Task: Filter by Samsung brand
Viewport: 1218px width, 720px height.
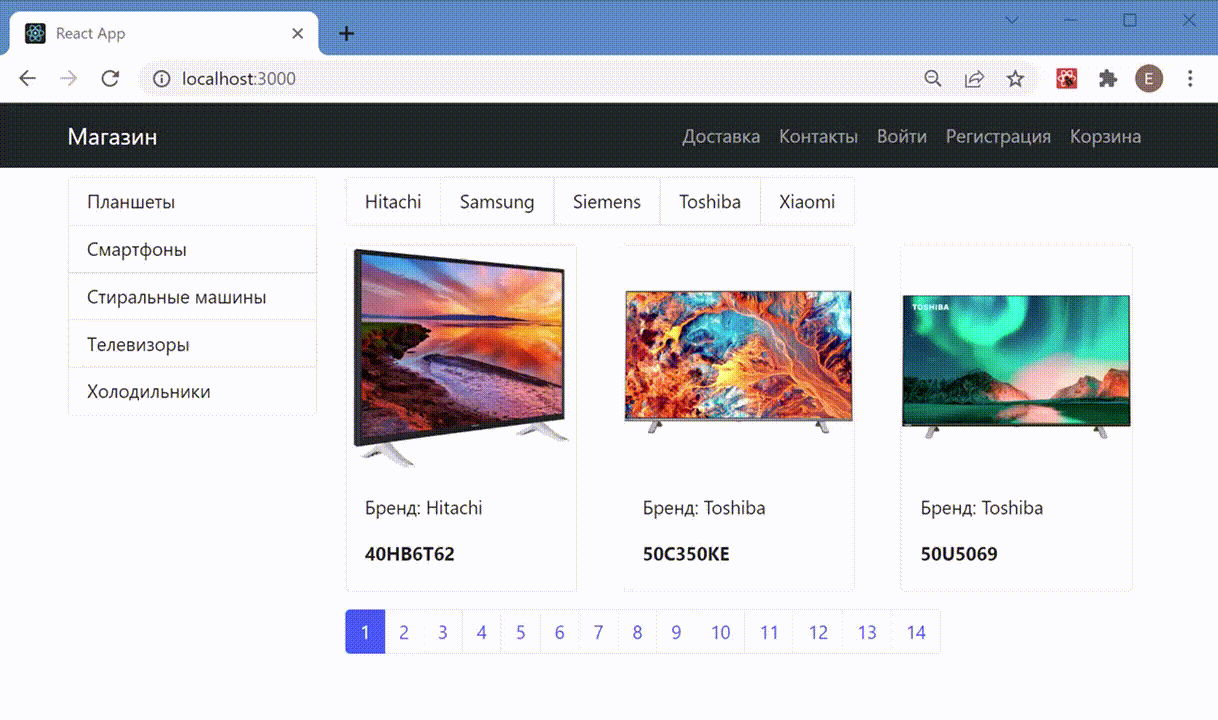Action: coord(497,202)
